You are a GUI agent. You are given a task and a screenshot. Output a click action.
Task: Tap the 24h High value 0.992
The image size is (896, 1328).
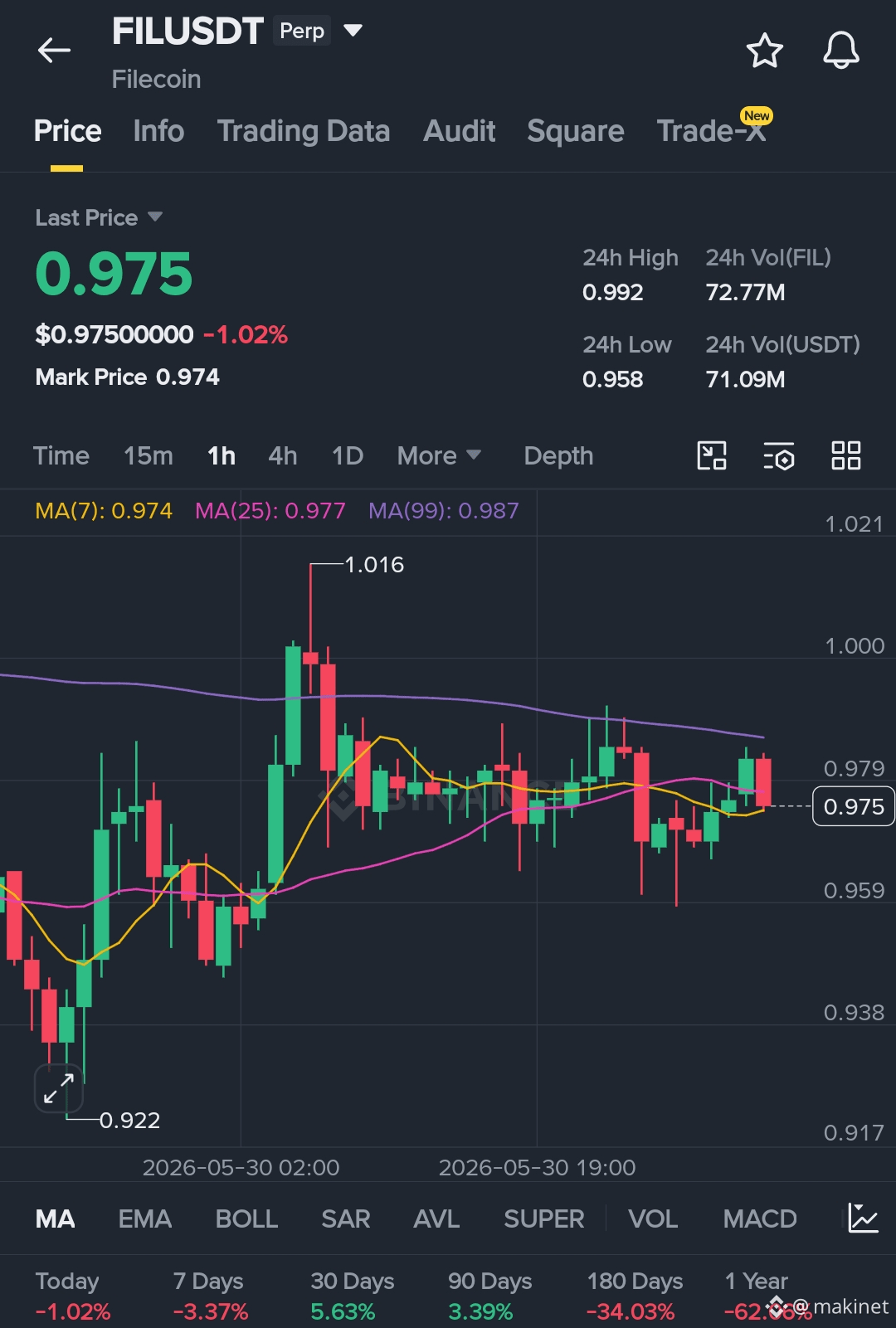click(613, 293)
